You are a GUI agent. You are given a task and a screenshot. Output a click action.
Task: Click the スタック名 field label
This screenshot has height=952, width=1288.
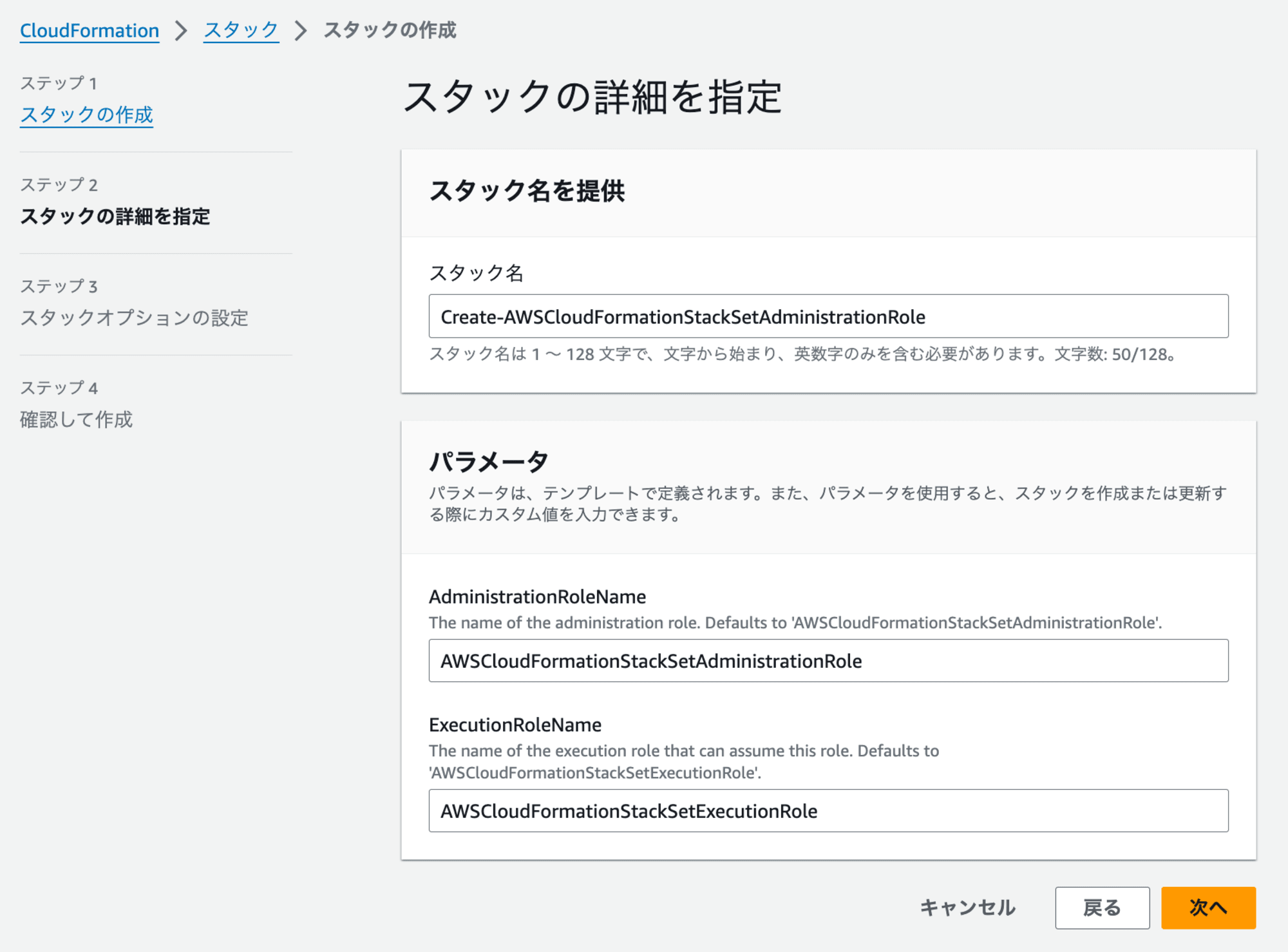click(476, 273)
